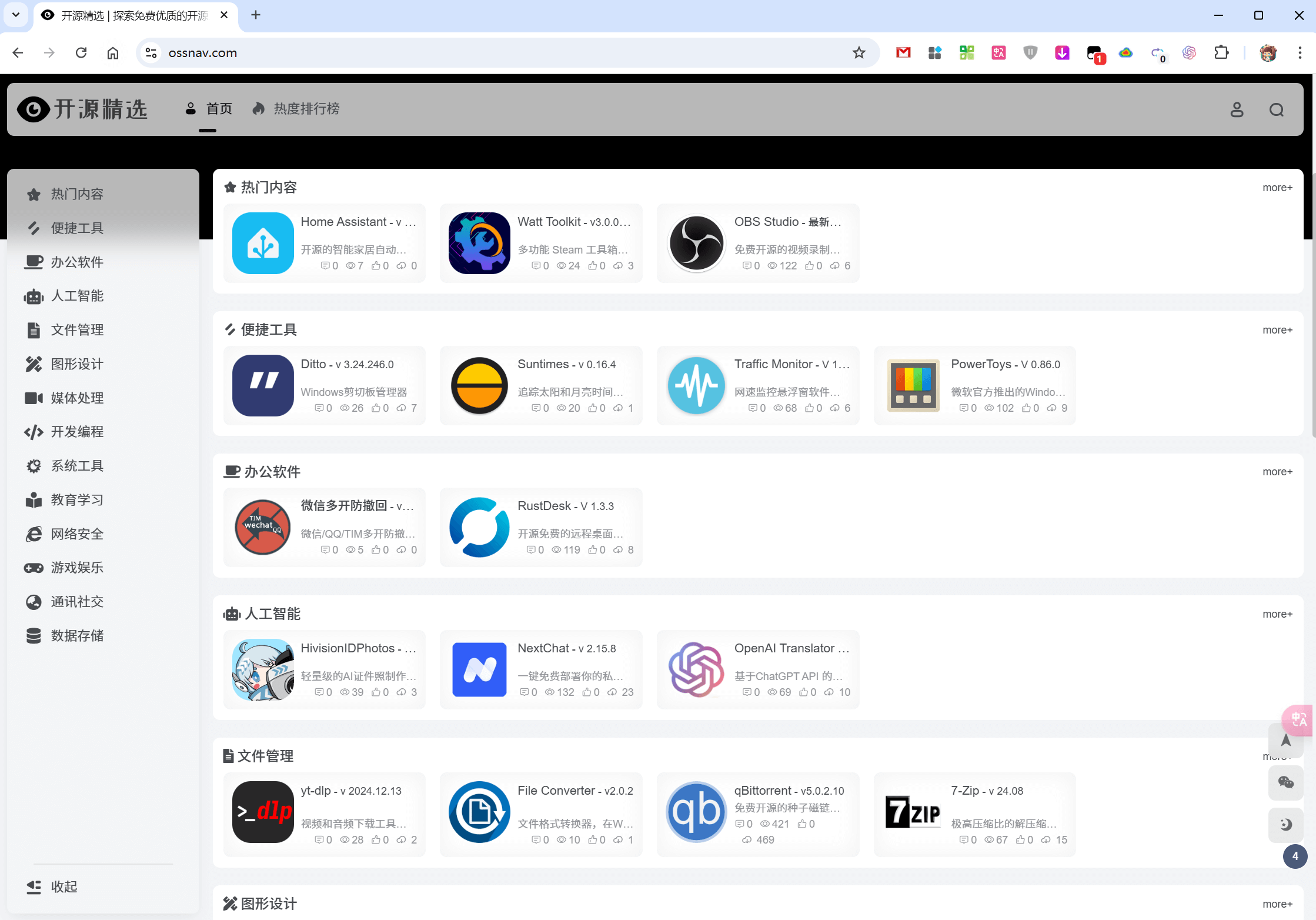Collapse the sidebar using 收起
Screen dimensions: 1316x920
click(x=64, y=886)
